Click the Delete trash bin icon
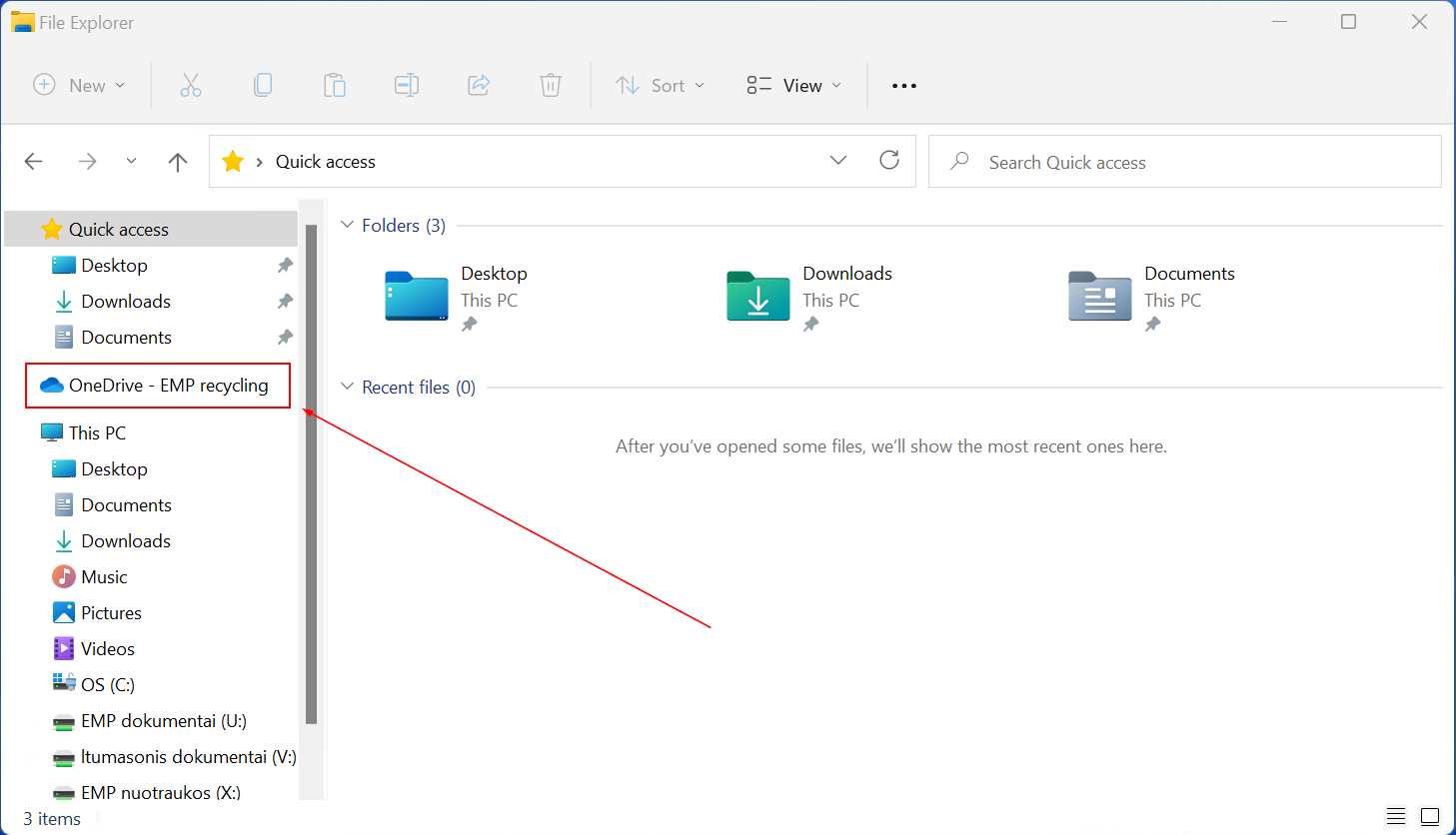Viewport: 1456px width, 835px height. coord(551,86)
